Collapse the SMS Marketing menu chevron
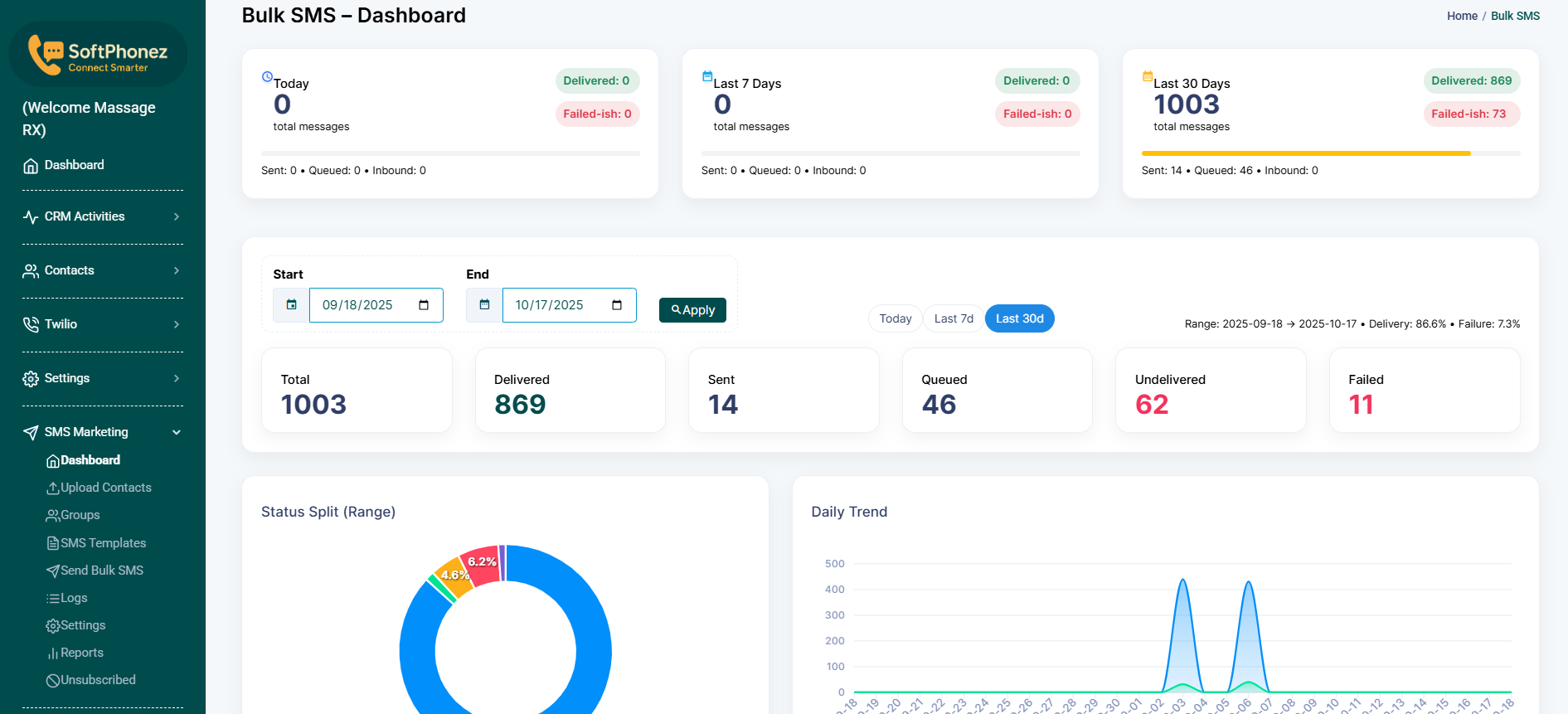The image size is (1568, 714). (x=177, y=432)
